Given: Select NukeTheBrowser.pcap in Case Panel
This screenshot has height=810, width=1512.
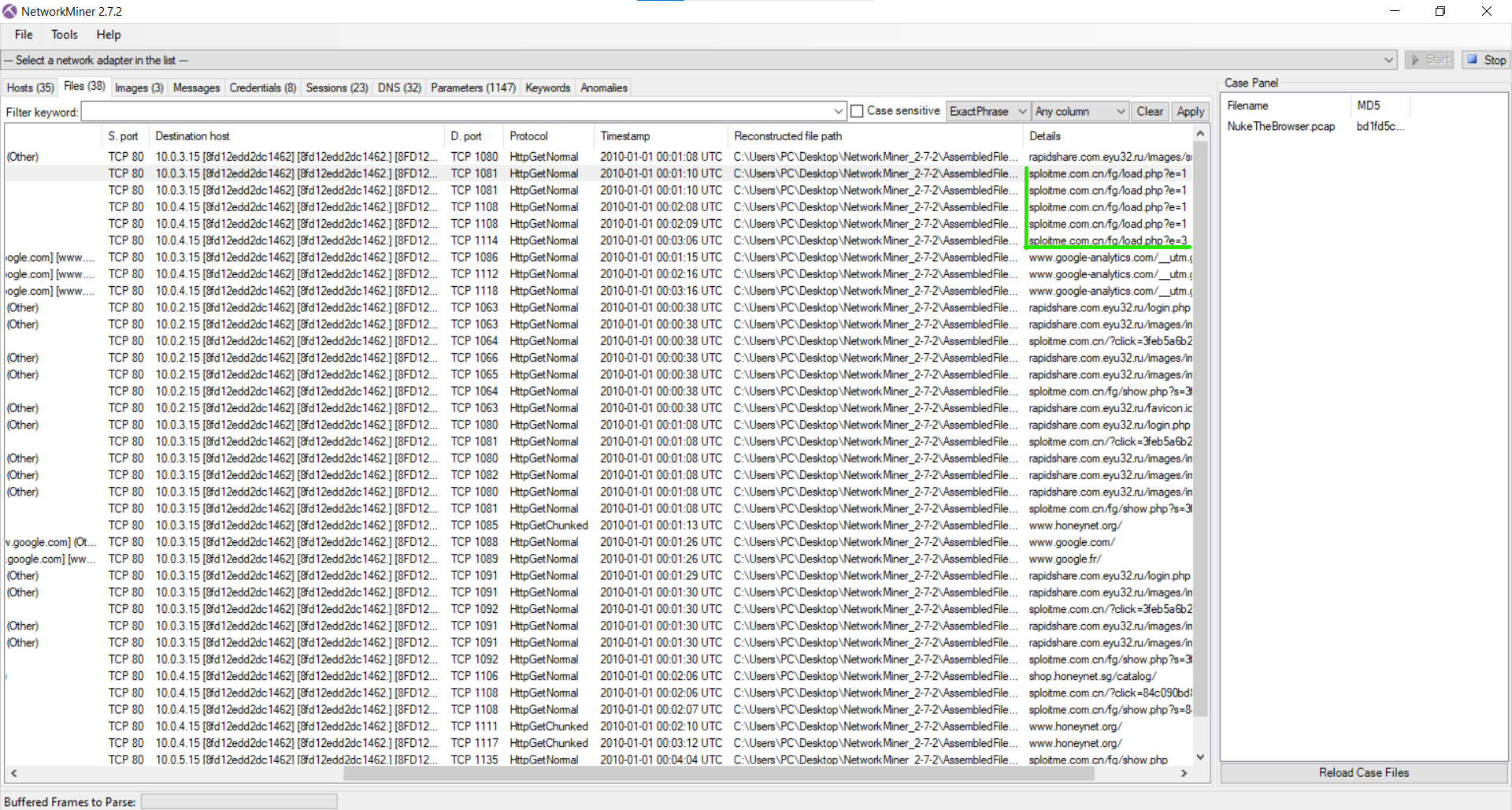Looking at the screenshot, I should coord(1280,126).
